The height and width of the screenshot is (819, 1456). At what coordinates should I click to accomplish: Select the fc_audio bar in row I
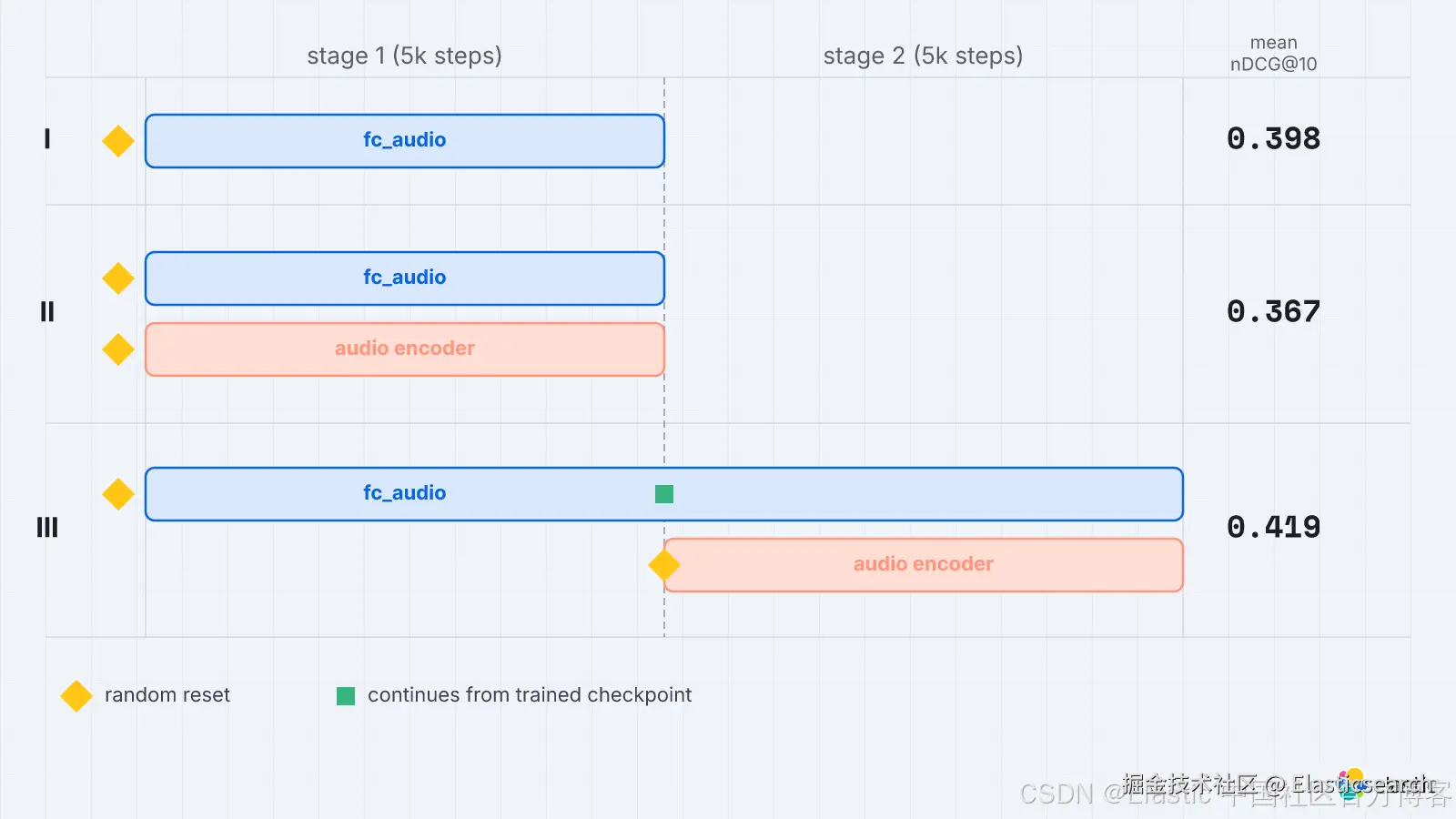click(x=405, y=141)
